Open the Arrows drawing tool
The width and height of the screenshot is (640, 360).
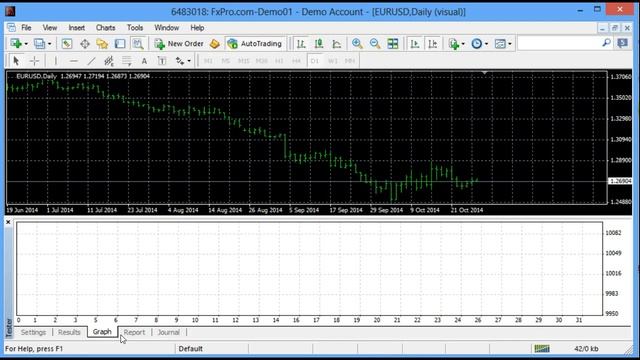click(180, 61)
